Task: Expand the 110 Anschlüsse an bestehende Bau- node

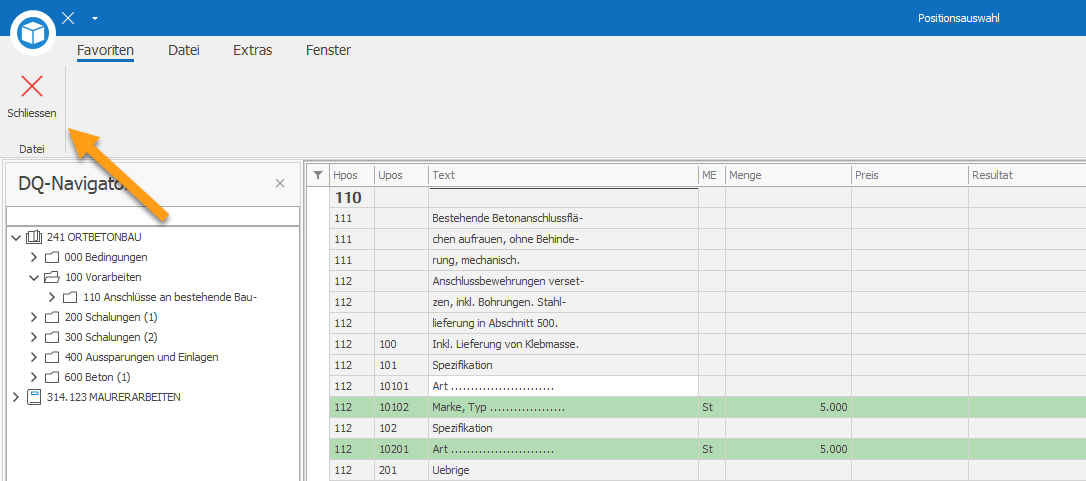Action: point(52,297)
